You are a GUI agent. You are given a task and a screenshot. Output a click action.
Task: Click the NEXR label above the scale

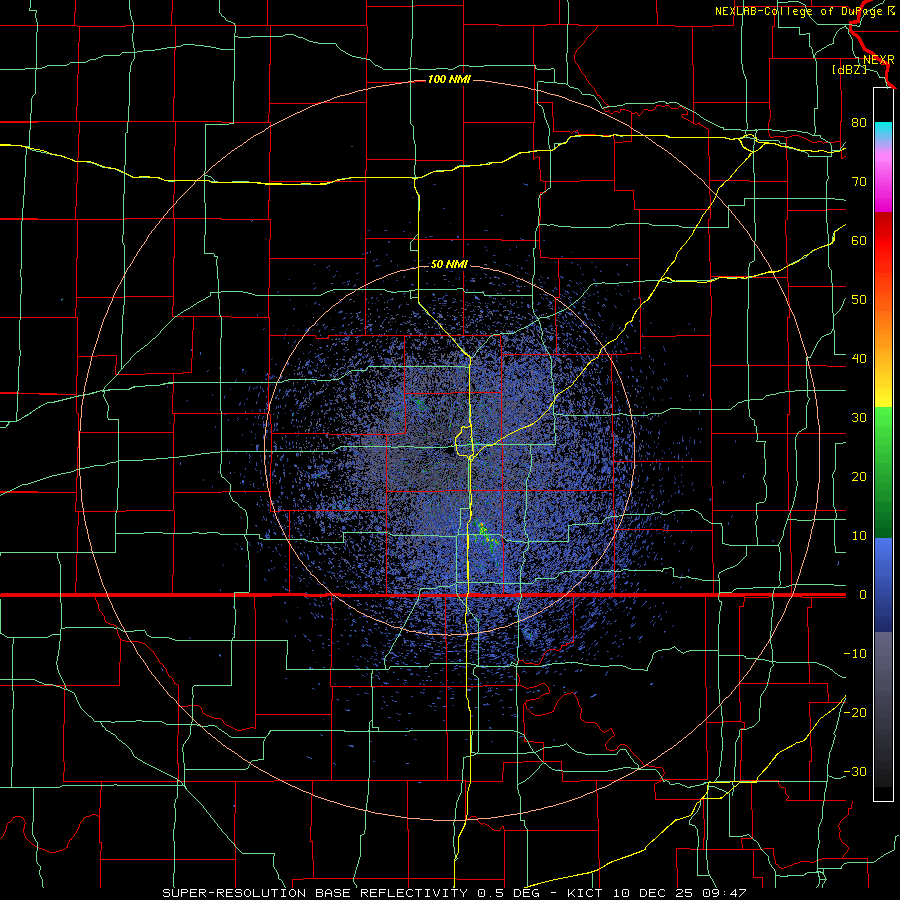(x=879, y=60)
